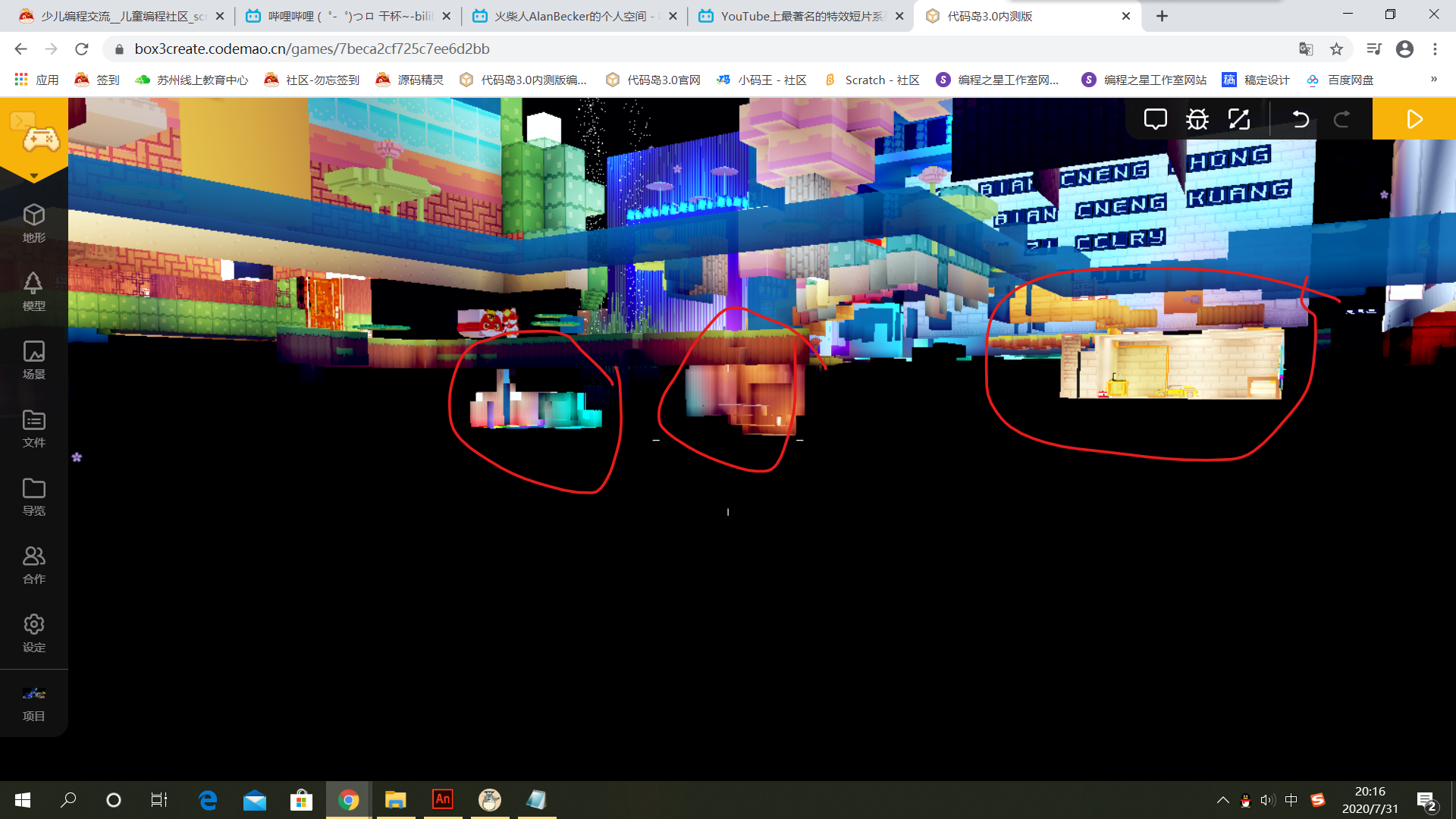Switch to 少儿编程交流 browser tab
1456x819 pixels.
coord(121,16)
